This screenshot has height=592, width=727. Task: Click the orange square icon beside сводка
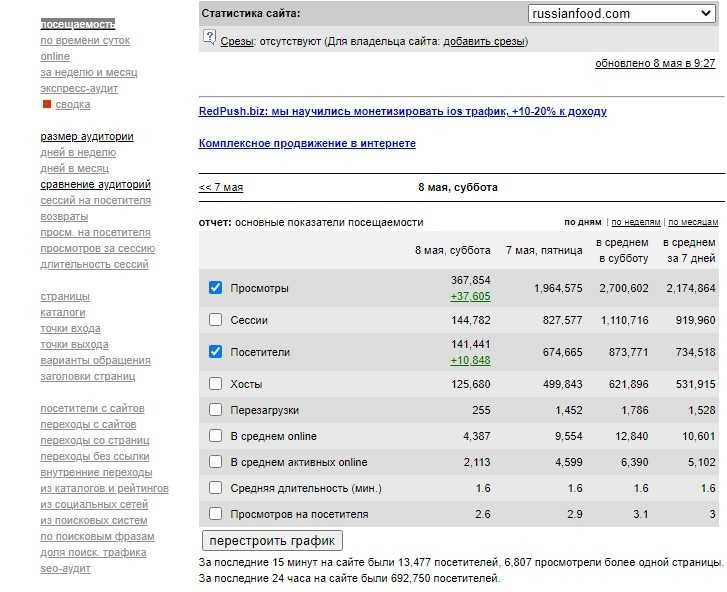(x=46, y=104)
